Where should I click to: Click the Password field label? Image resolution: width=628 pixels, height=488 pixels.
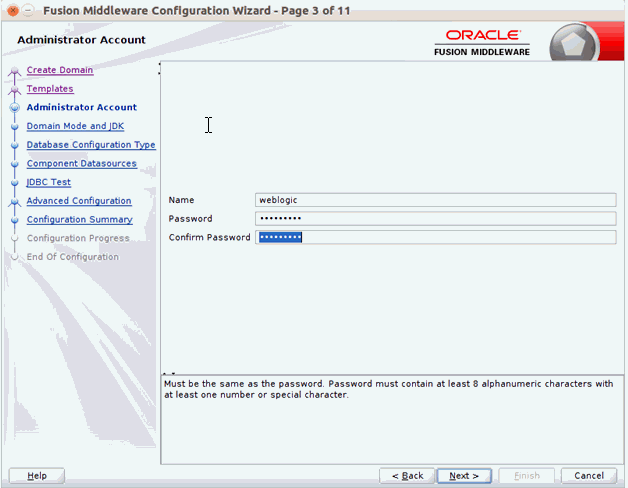point(190,219)
